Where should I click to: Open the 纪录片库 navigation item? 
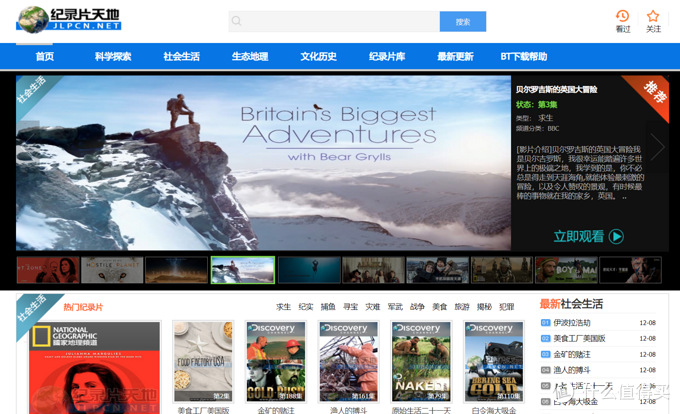pos(387,56)
